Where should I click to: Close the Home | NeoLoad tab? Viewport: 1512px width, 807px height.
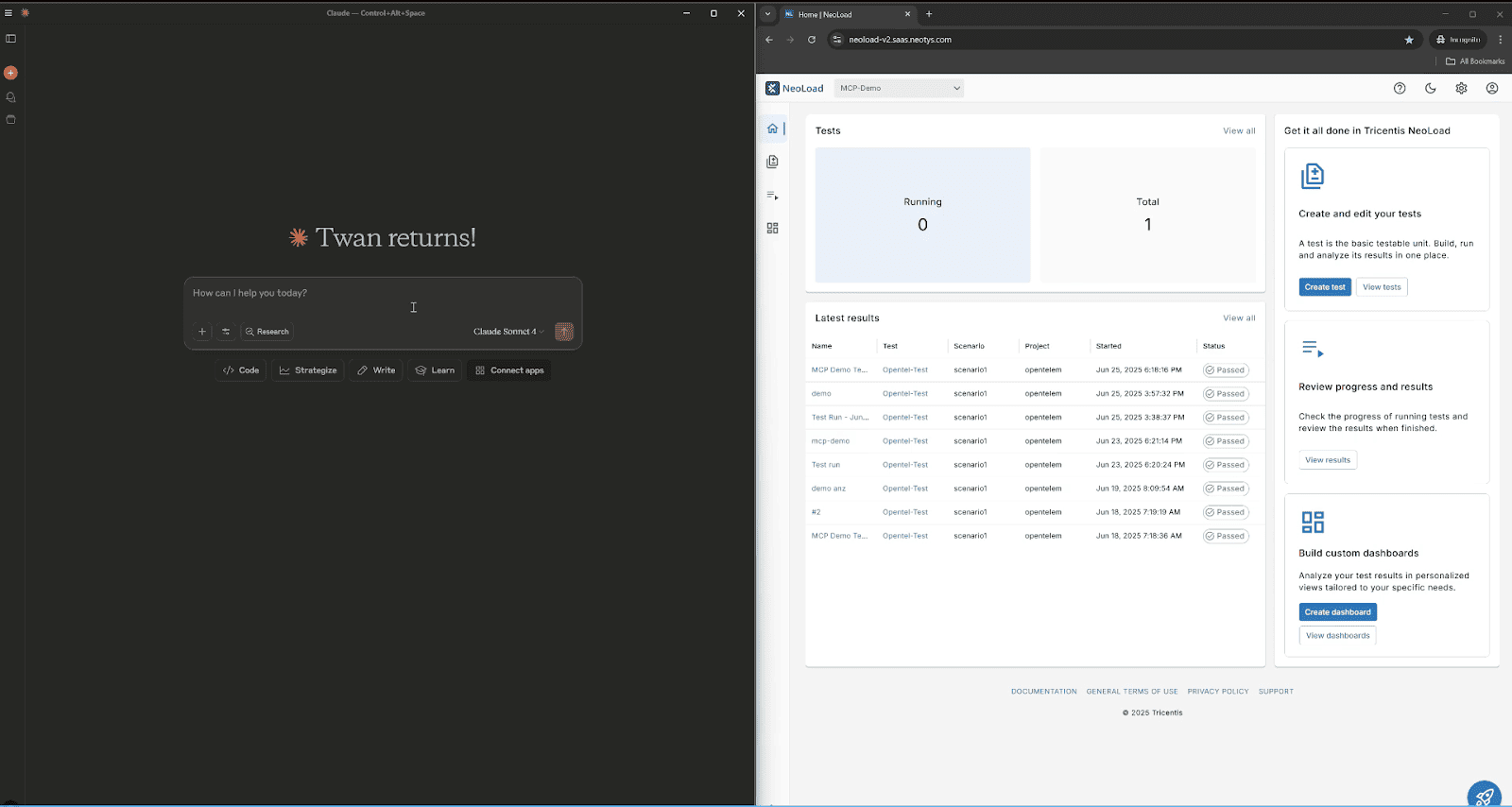[907, 14]
